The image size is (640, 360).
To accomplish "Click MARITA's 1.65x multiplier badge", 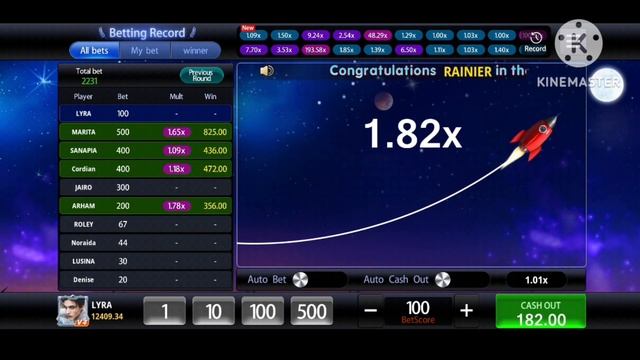I will [x=177, y=132].
